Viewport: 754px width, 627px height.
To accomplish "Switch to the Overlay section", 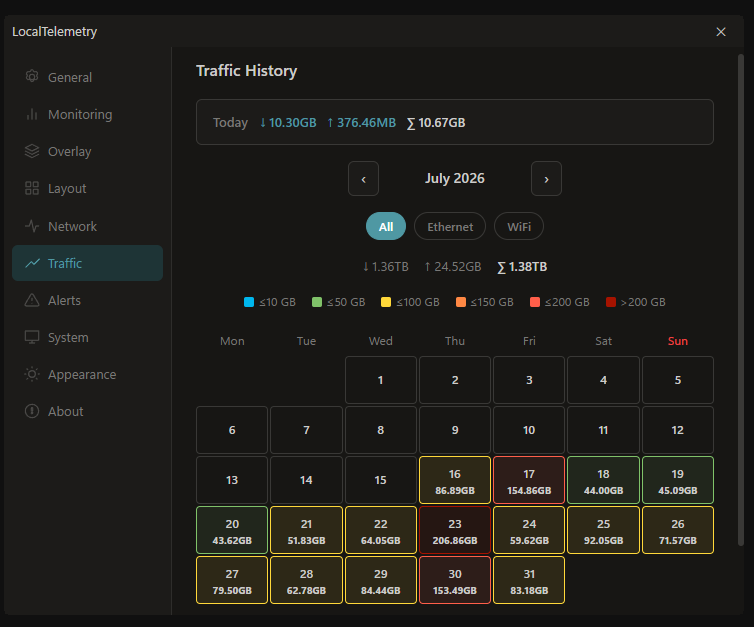I will [x=88, y=151].
